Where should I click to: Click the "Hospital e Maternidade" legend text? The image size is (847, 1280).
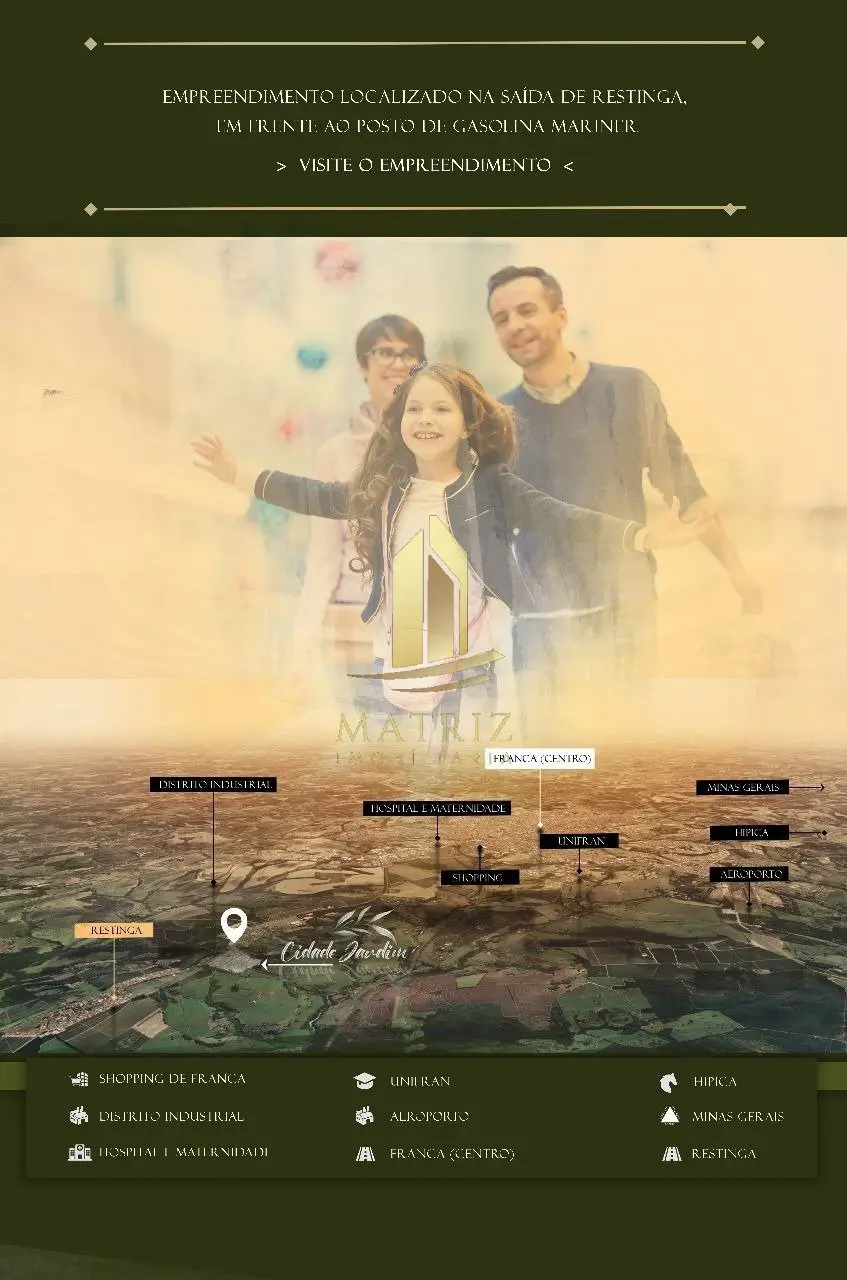click(x=183, y=1152)
